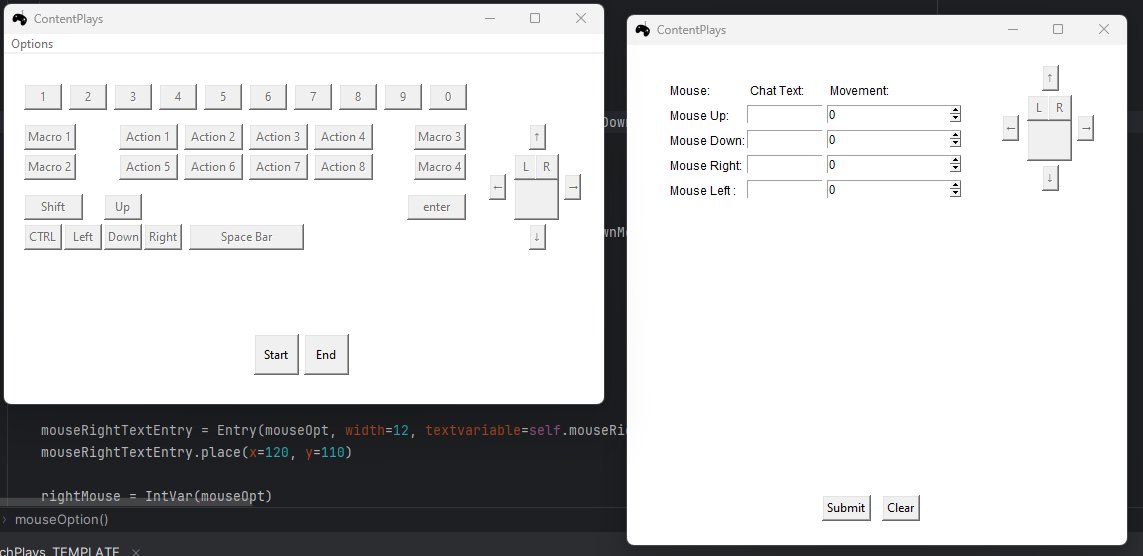Select the Macro 2 button
Image resolution: width=1143 pixels, height=556 pixels.
pos(50,167)
